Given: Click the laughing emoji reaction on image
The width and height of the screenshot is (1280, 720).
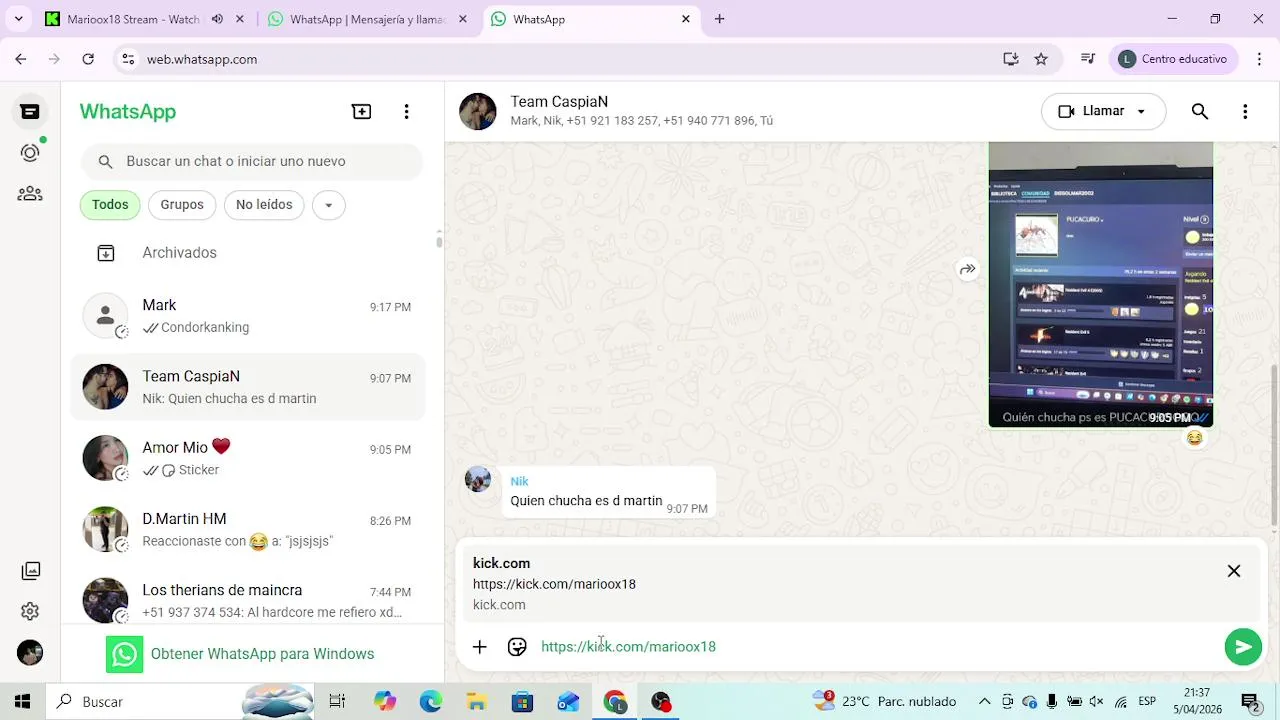Looking at the screenshot, I should [x=1194, y=438].
